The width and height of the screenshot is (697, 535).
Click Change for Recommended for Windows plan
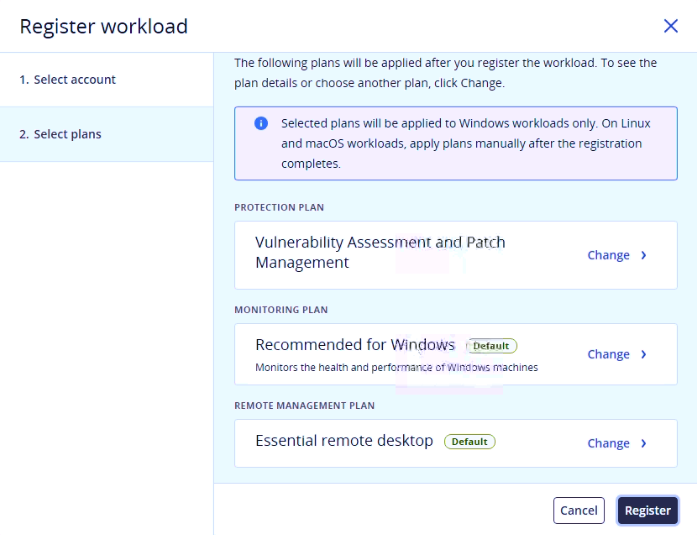pyautogui.click(x=608, y=354)
